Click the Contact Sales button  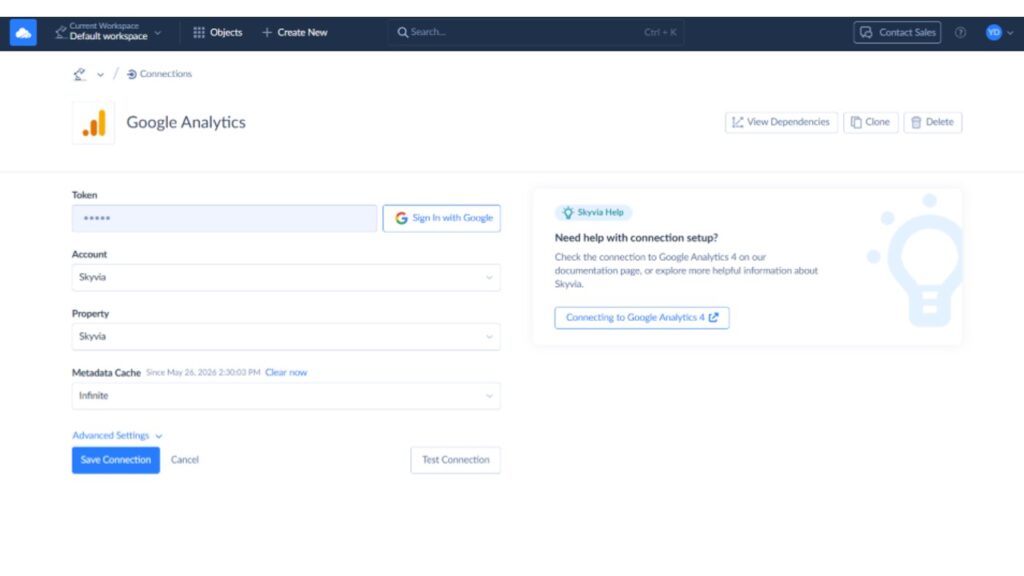(897, 32)
